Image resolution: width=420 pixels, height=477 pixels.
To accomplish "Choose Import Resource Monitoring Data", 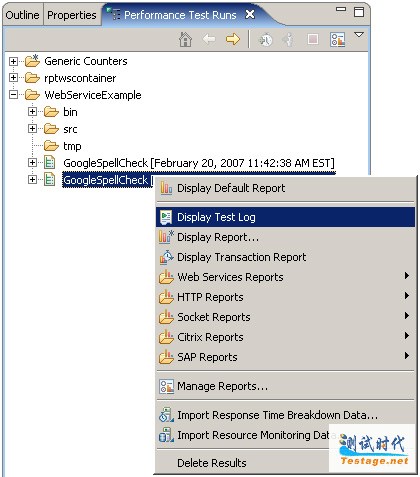I will pyautogui.click(x=285, y=435).
